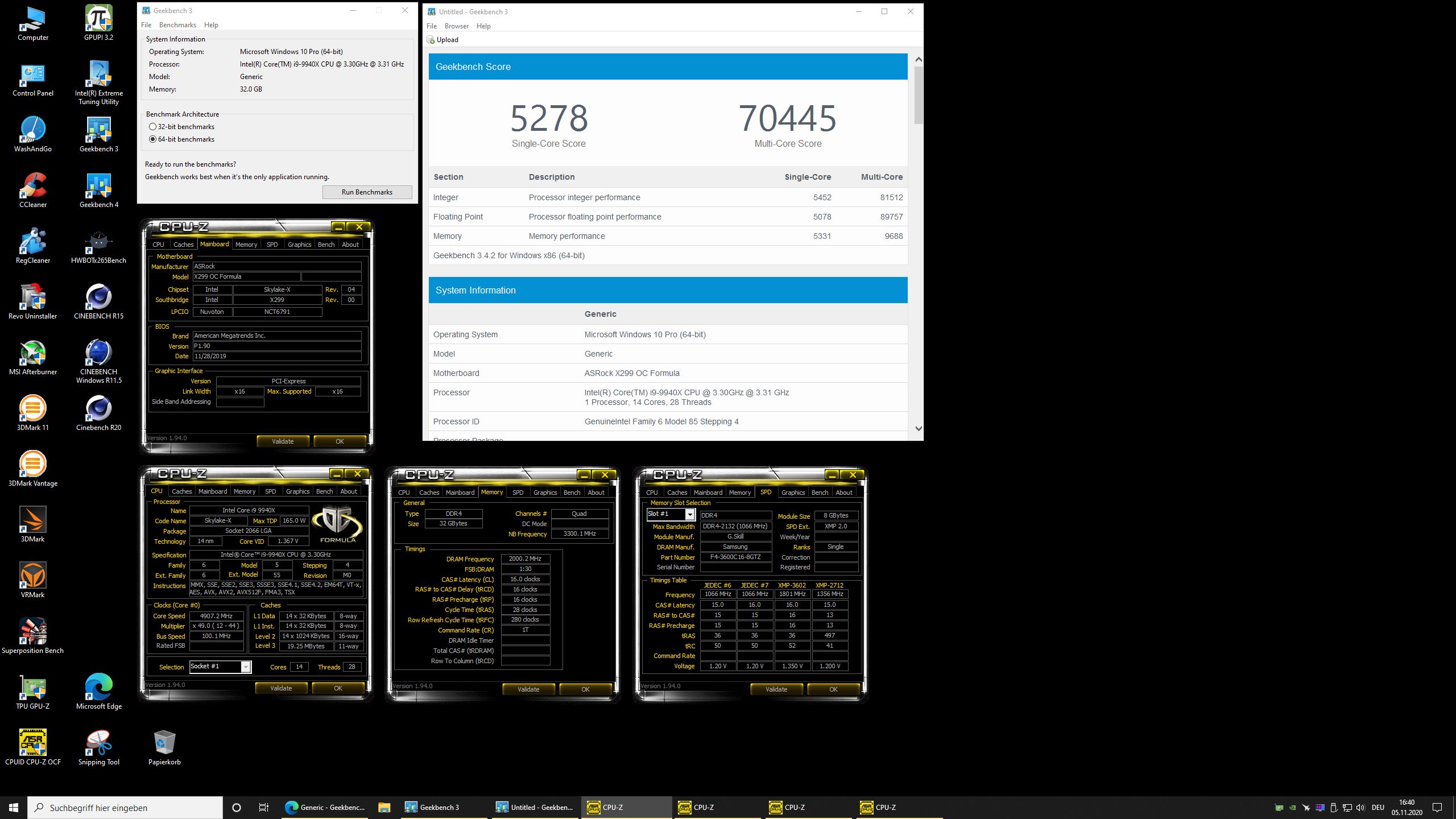Open GPUPI 3.2 desktop icon

tap(98, 23)
